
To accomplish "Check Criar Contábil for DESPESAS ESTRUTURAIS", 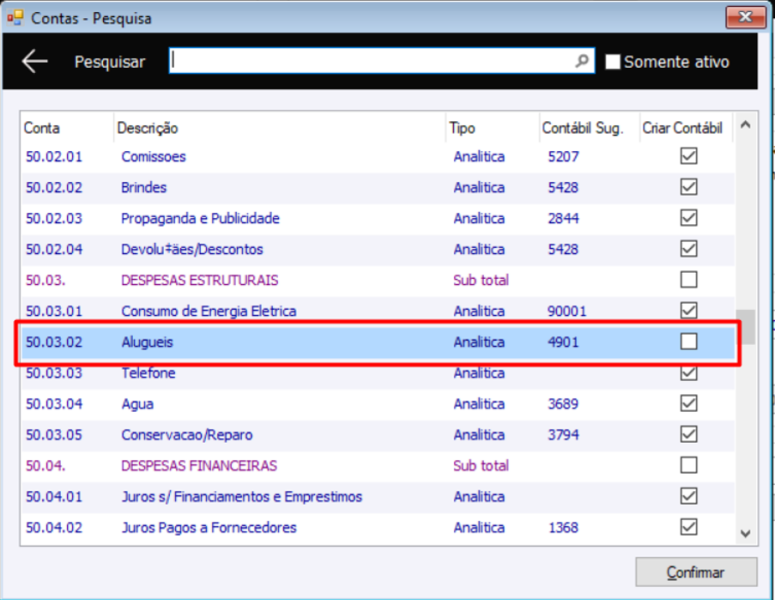I will [689, 280].
